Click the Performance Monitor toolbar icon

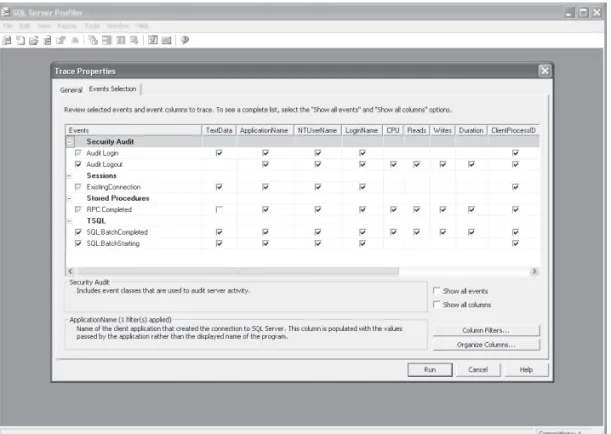(166, 40)
